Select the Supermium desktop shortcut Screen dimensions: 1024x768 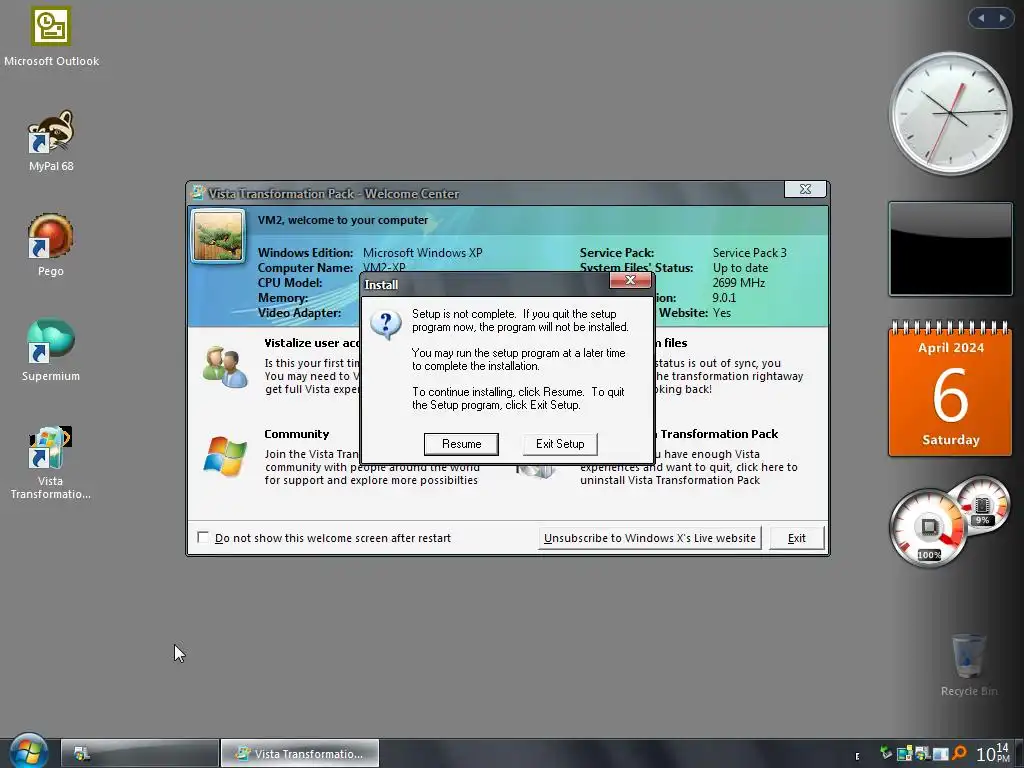point(51,350)
